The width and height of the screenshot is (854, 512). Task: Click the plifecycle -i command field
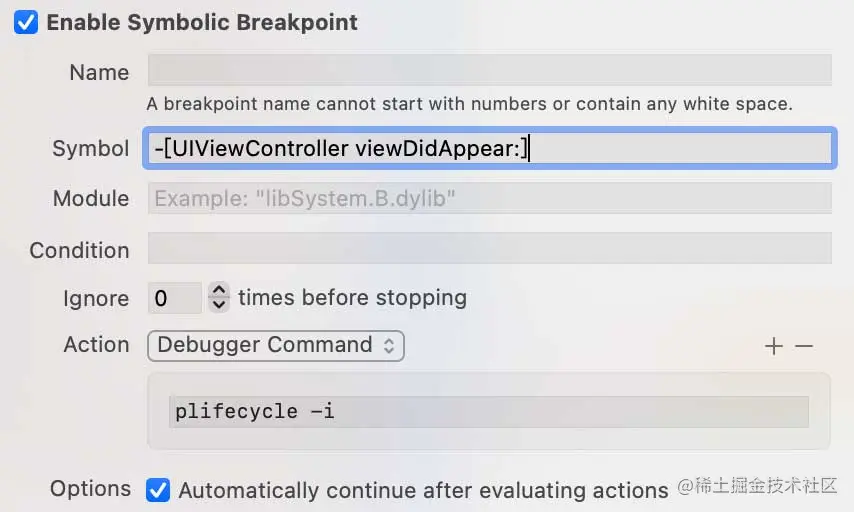coord(489,412)
